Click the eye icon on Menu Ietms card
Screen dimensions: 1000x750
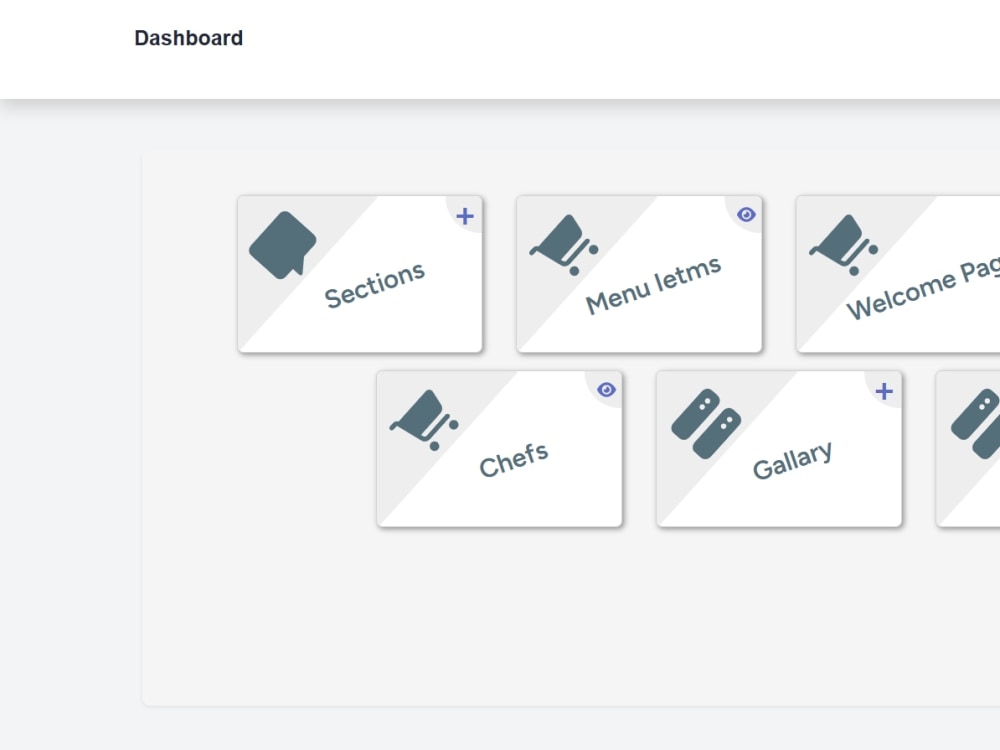(x=746, y=215)
